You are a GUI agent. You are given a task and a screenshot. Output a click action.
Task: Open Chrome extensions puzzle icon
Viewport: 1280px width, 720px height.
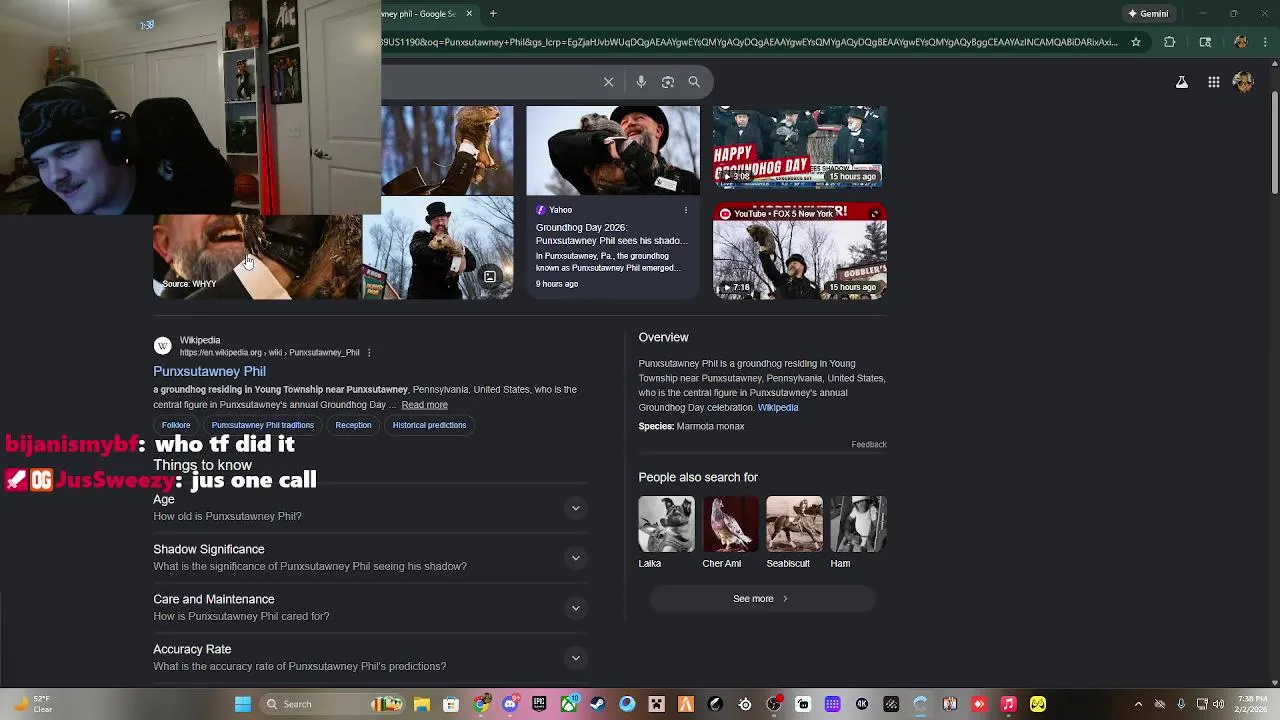coord(1169,42)
